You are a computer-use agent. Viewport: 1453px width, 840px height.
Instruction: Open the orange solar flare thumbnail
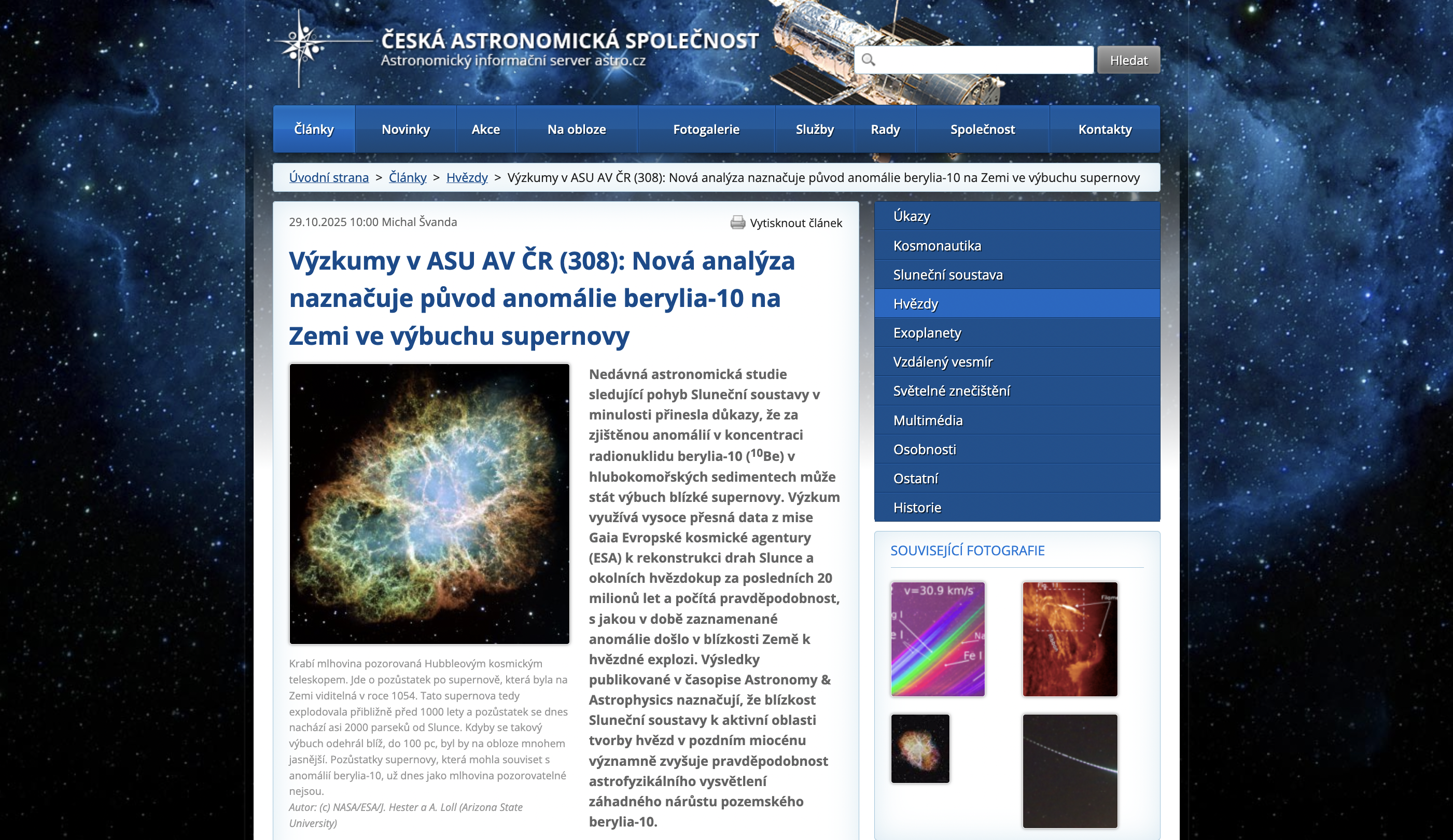[x=1070, y=639]
